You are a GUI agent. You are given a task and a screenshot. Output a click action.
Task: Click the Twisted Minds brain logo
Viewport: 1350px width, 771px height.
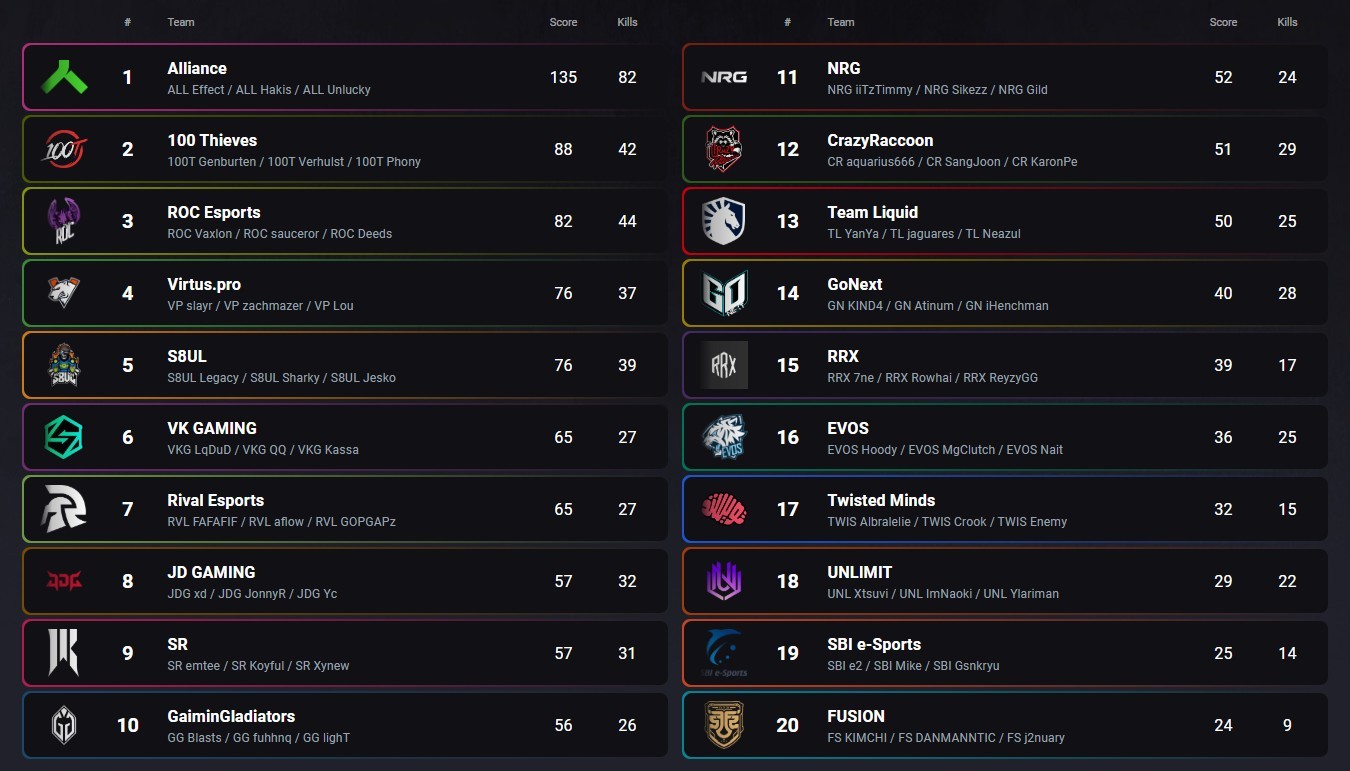point(724,509)
